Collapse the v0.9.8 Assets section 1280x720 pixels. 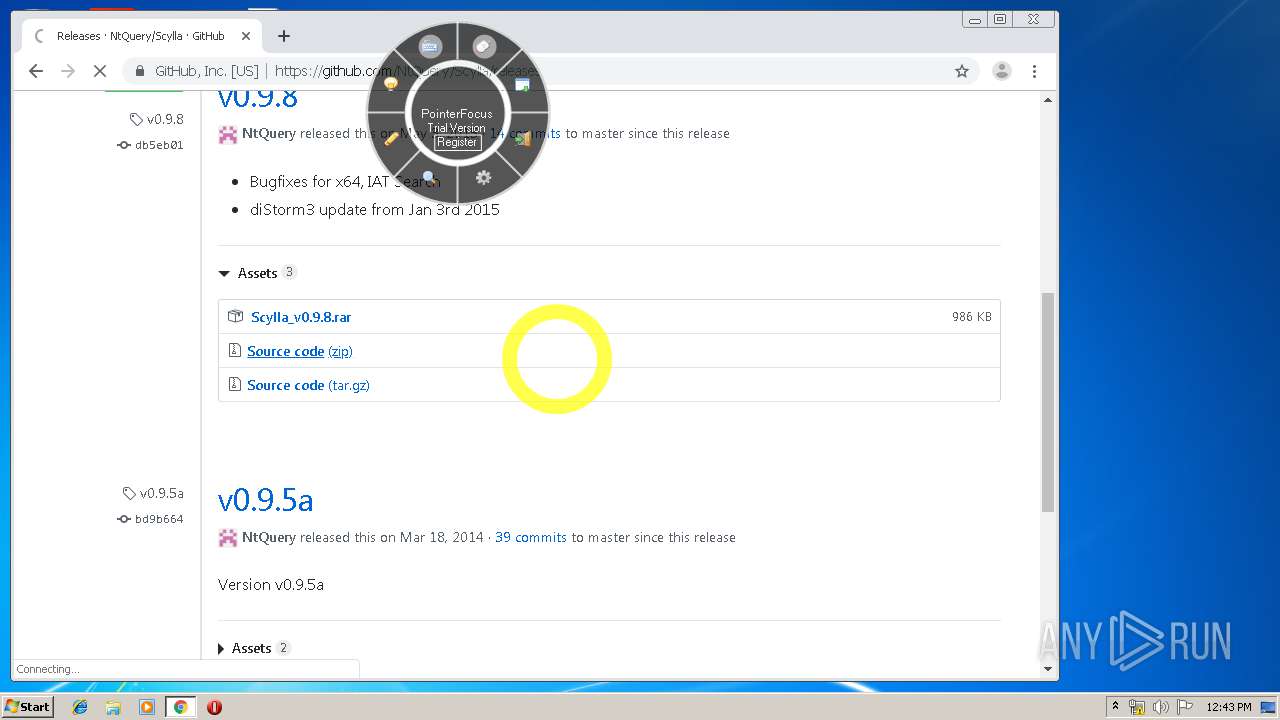257,273
